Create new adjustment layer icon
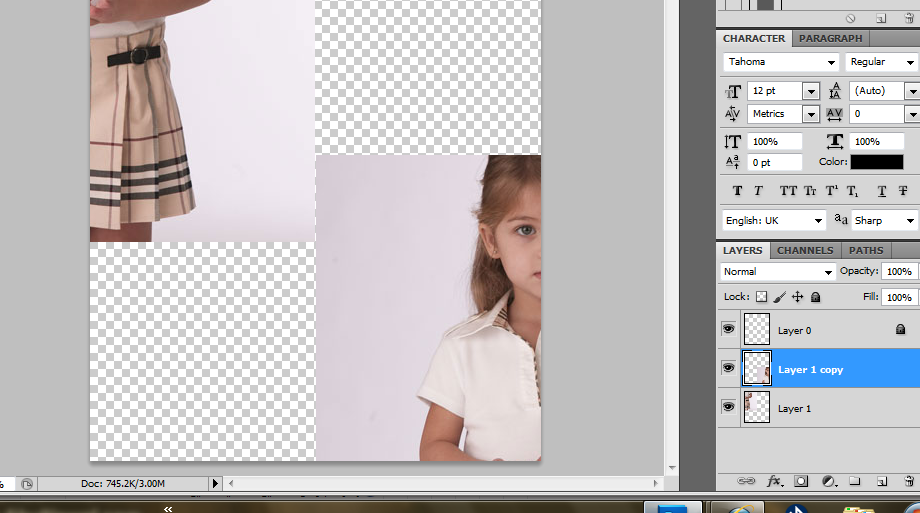The height and width of the screenshot is (513, 920). 828,481
